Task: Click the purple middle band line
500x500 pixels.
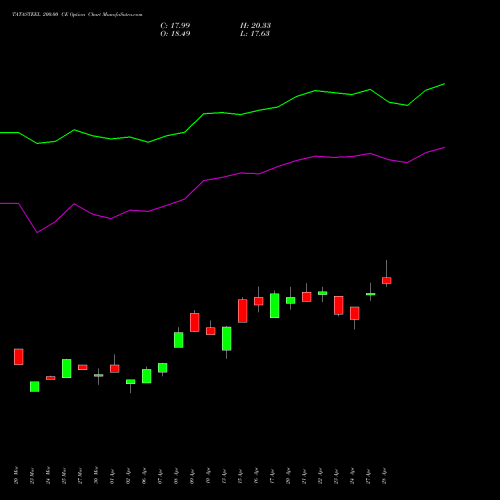Action: (222, 177)
